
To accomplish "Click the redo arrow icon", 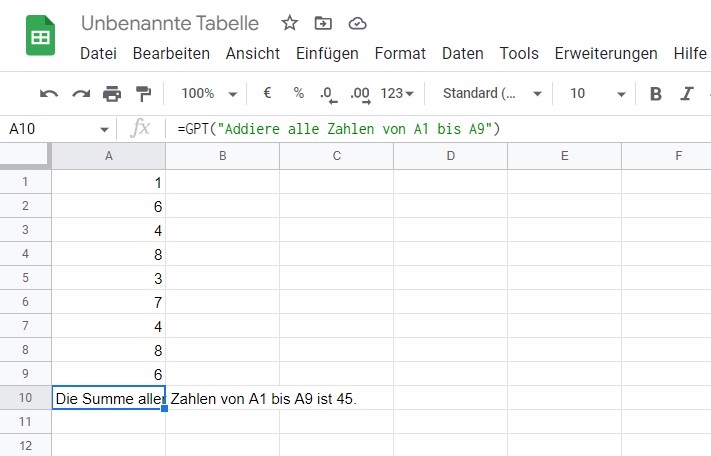I will [81, 94].
